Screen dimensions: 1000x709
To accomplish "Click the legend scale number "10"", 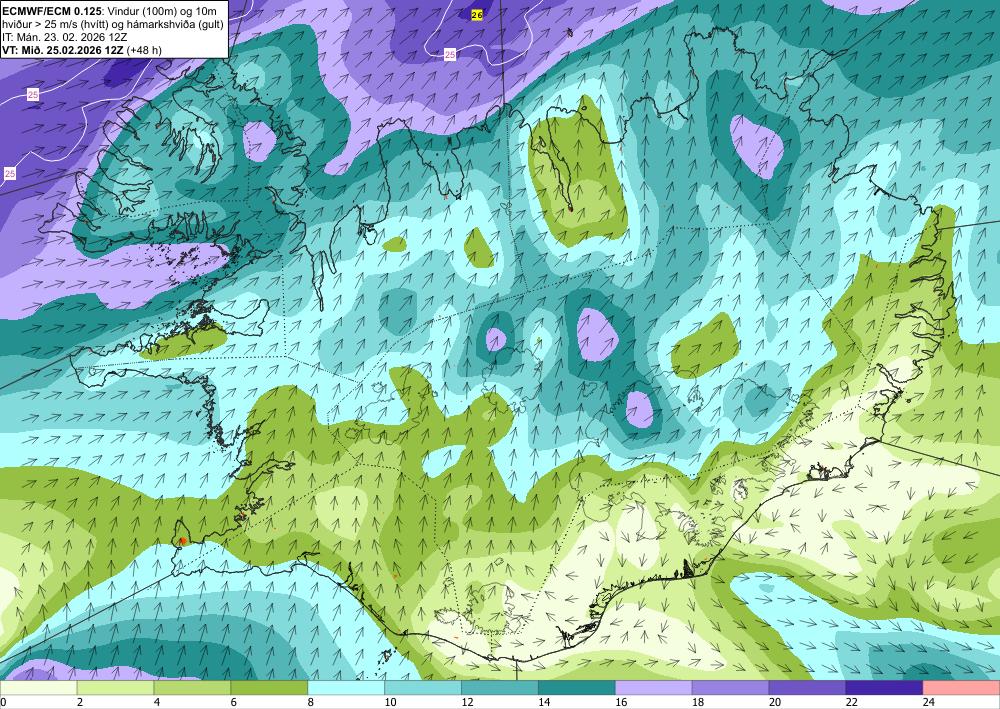I will 390,702.
